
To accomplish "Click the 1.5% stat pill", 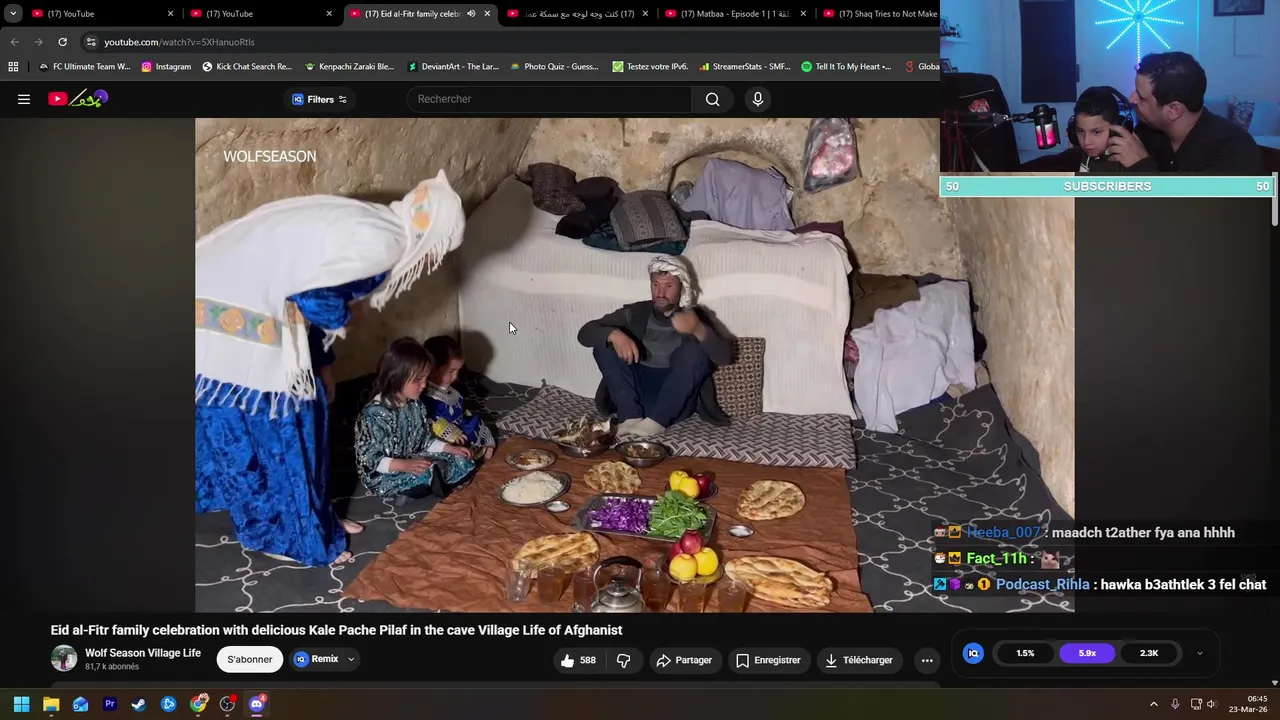I will 1025,653.
